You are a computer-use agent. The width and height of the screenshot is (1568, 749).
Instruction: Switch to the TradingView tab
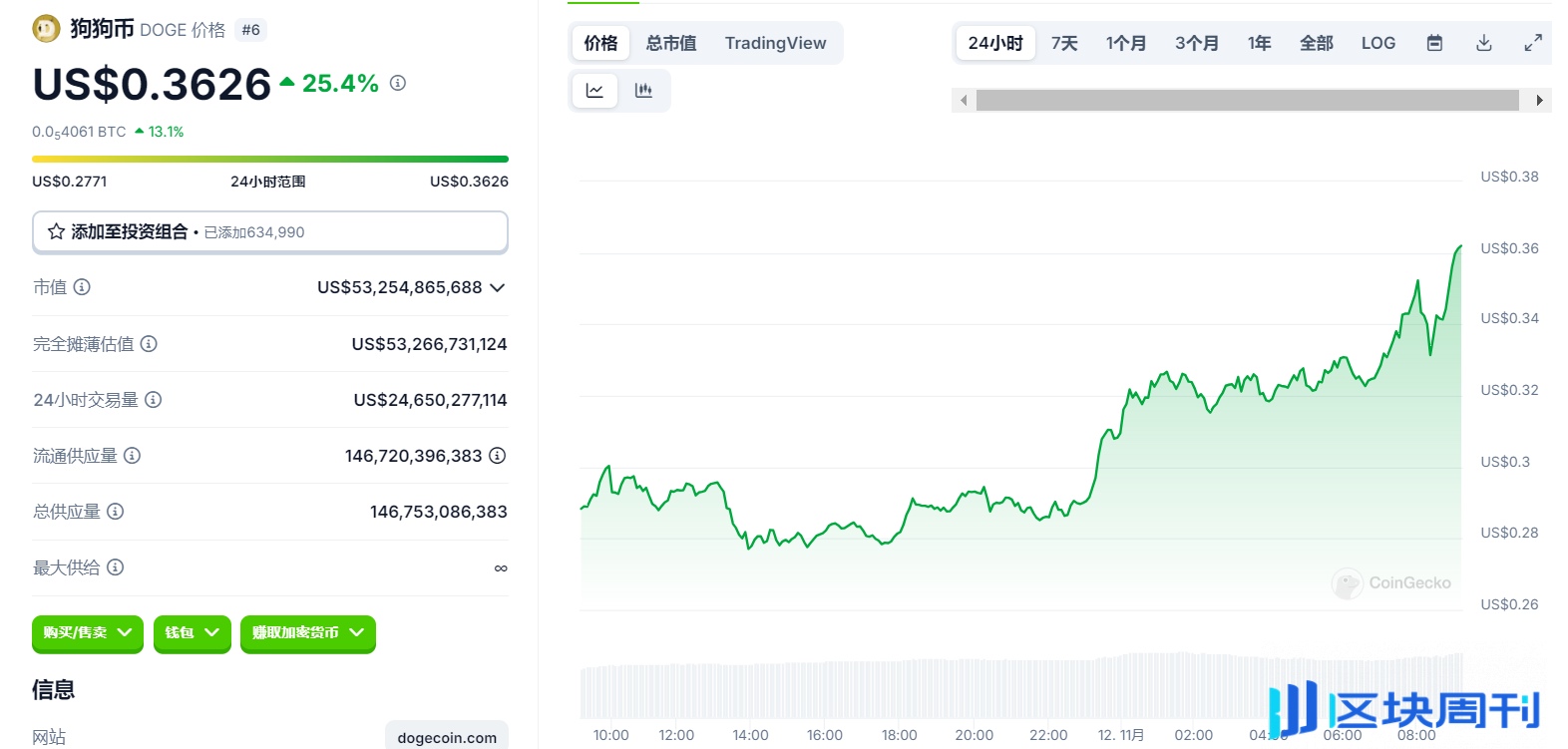coord(775,43)
